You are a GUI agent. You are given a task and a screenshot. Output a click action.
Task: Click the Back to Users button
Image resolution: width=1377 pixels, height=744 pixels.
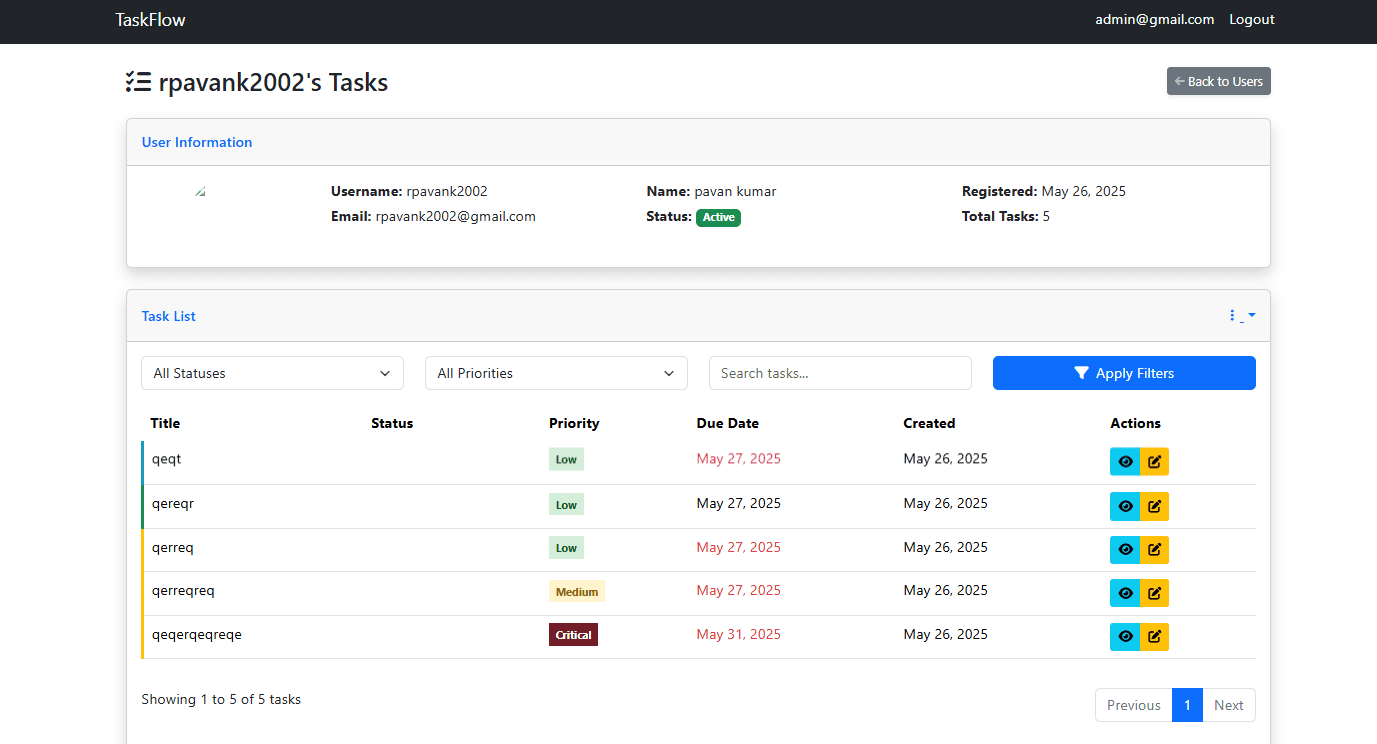[1218, 81]
